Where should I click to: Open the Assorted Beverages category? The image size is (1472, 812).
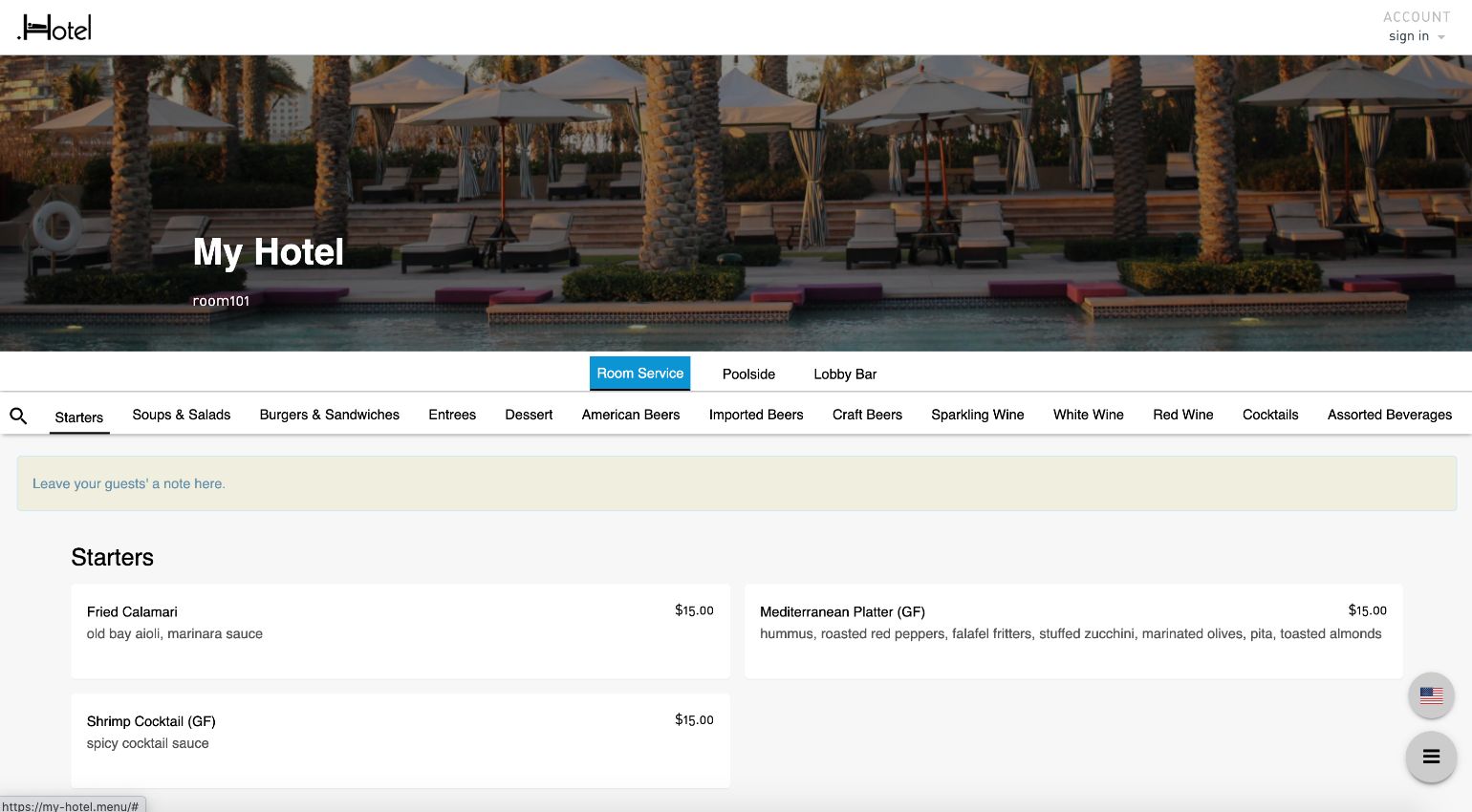[1390, 415]
